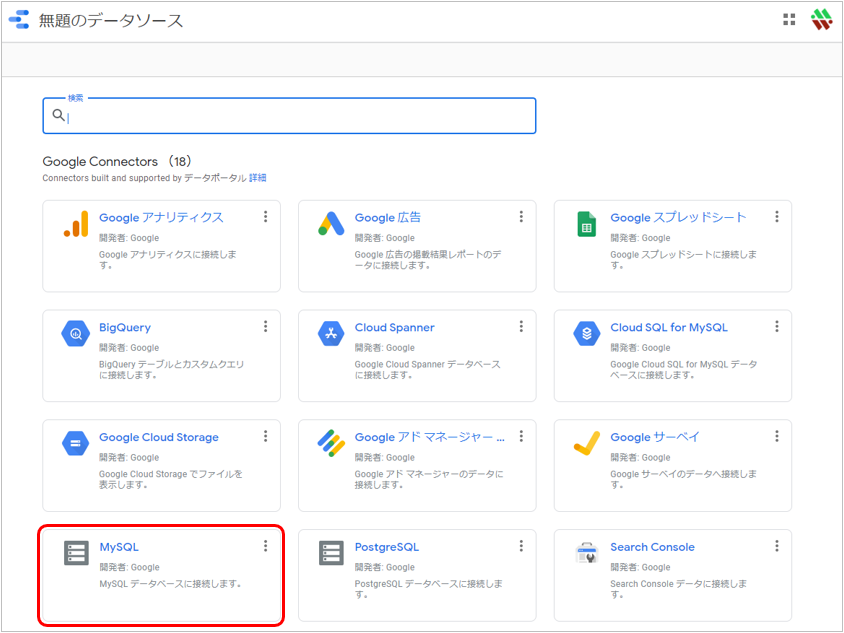Select the Cloud SQL for MySQL title
The image size is (844, 633).
(x=669, y=327)
